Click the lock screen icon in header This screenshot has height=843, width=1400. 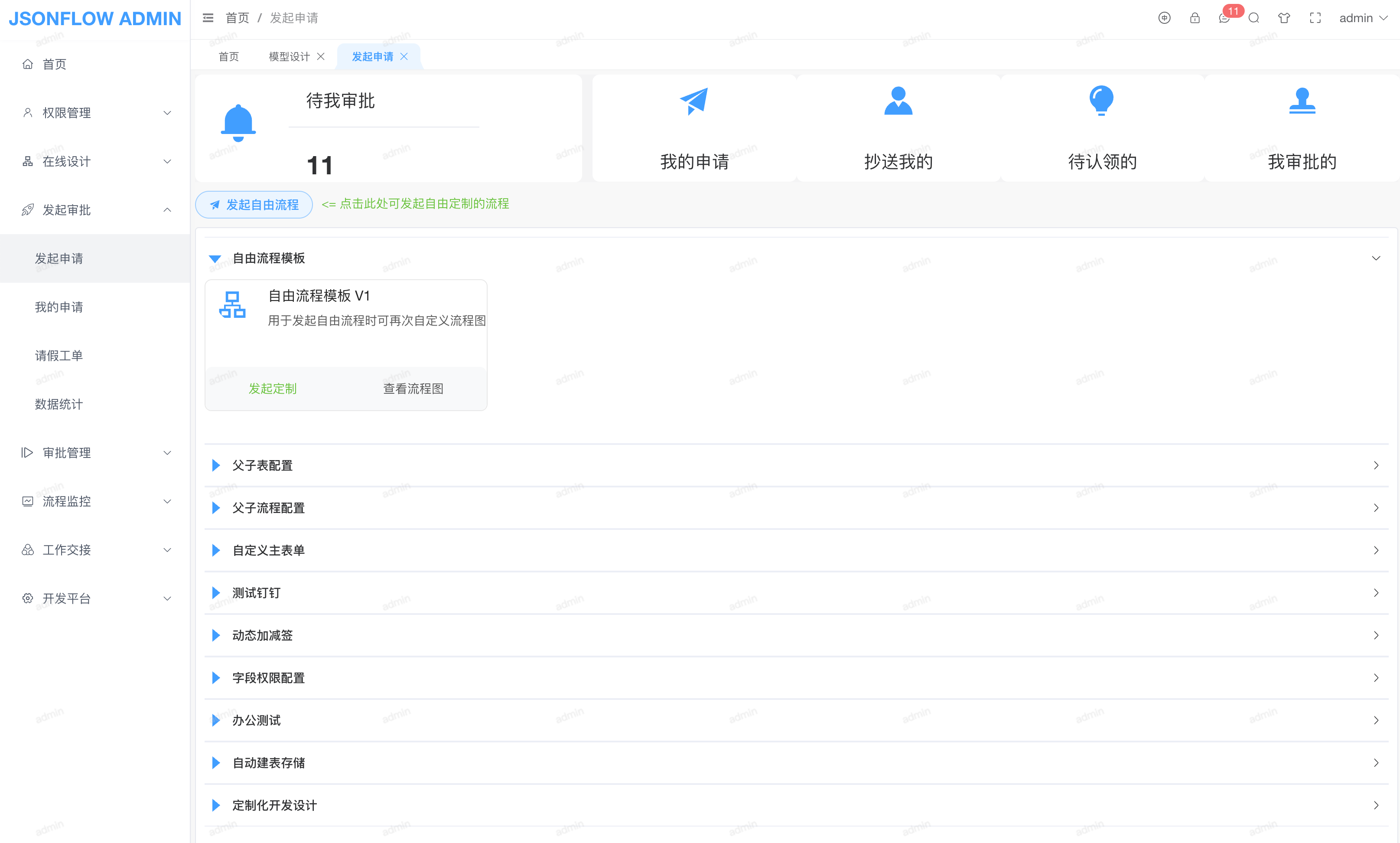[1195, 18]
